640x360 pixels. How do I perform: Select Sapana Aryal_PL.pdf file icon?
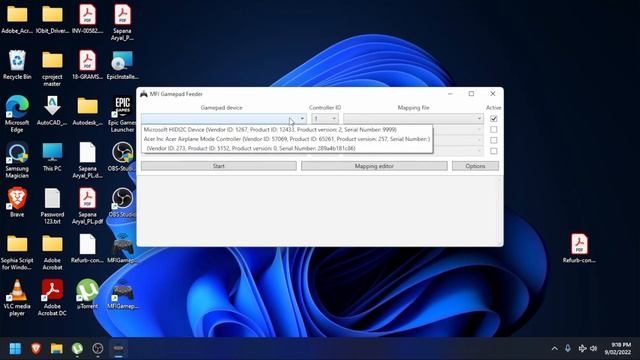pyautogui.click(x=87, y=206)
